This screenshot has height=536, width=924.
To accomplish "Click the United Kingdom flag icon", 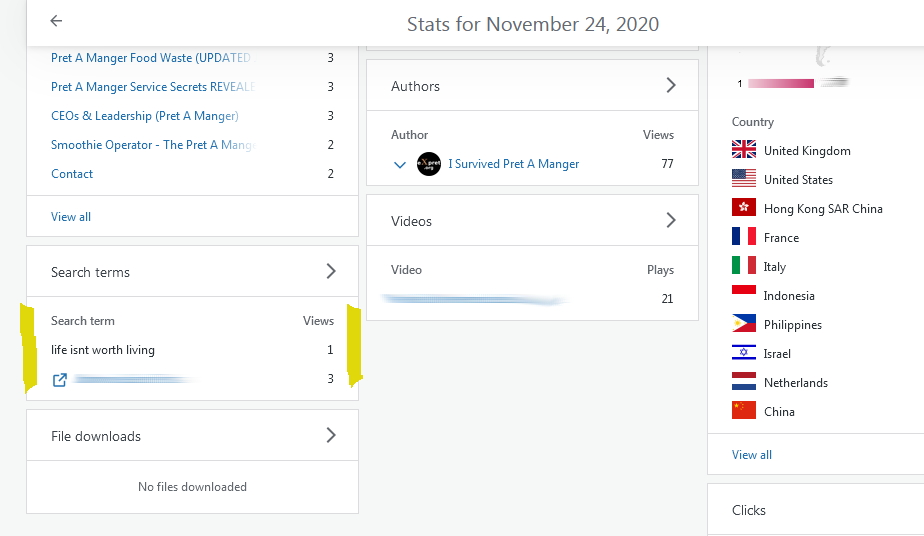I will click(744, 150).
